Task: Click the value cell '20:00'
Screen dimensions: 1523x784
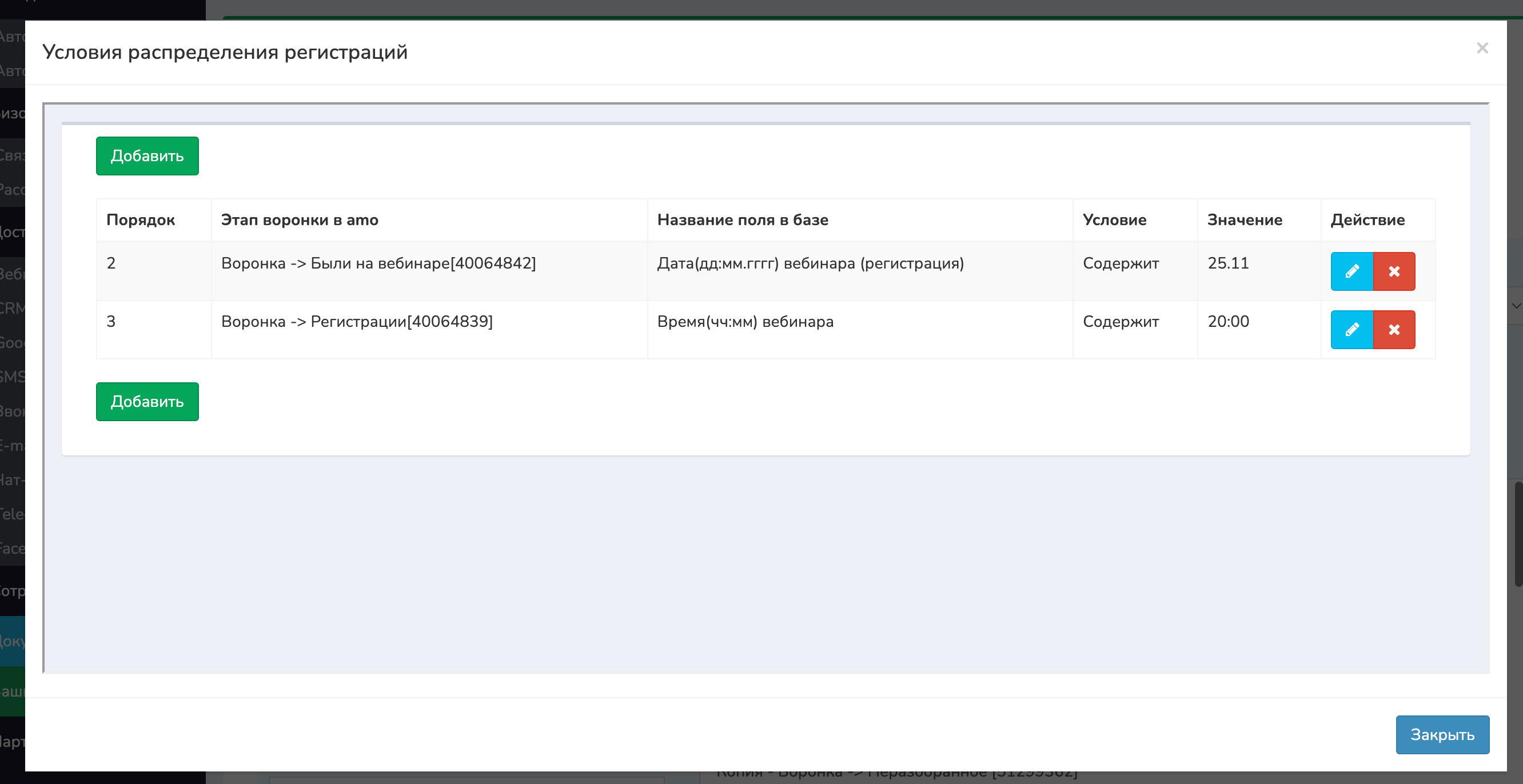Action: click(x=1228, y=322)
